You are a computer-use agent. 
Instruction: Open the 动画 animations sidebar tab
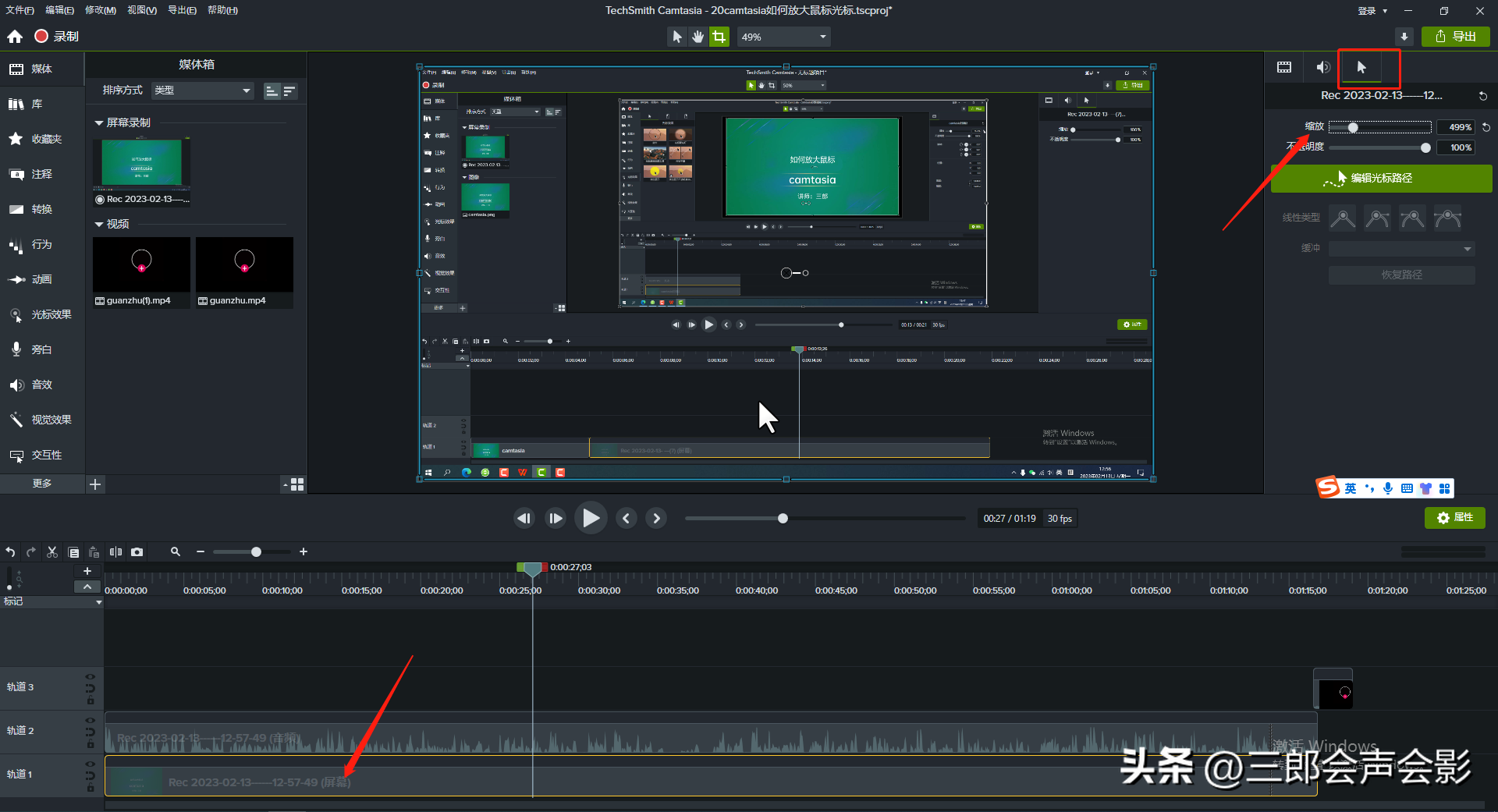pyautogui.click(x=41, y=279)
